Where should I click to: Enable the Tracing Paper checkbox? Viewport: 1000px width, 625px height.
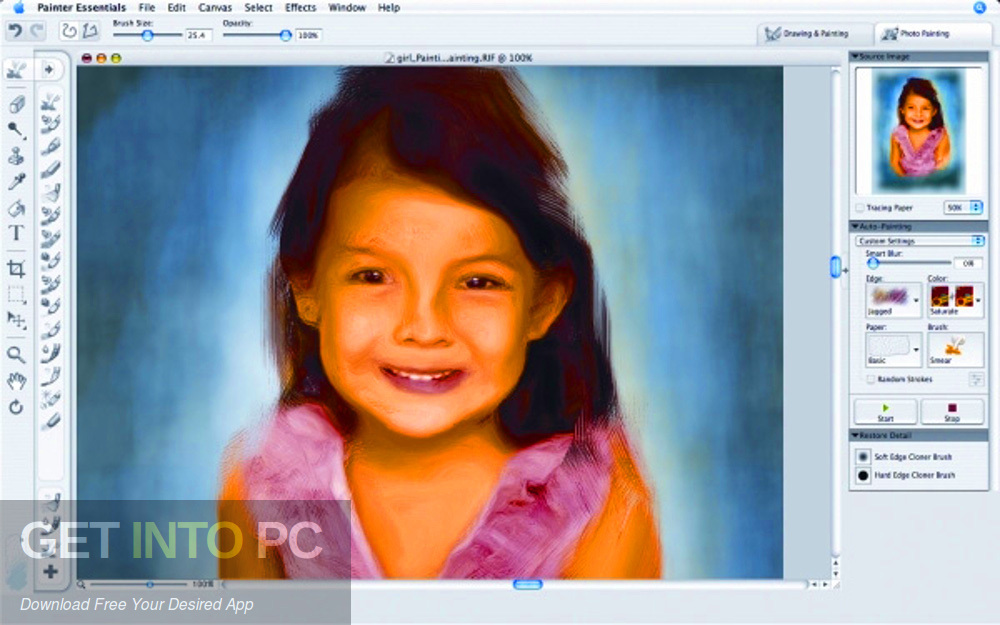(x=860, y=208)
